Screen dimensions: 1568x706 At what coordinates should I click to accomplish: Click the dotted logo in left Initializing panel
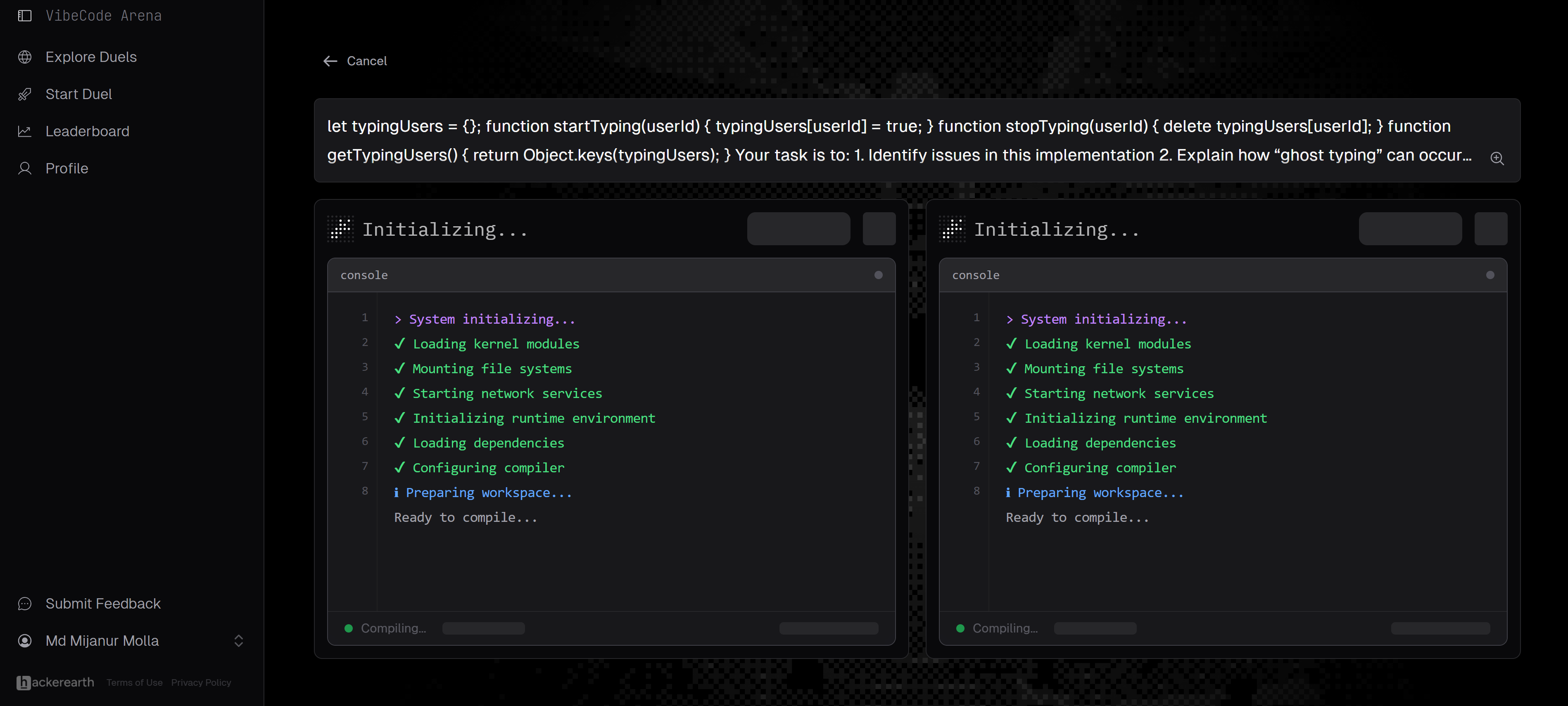(340, 229)
